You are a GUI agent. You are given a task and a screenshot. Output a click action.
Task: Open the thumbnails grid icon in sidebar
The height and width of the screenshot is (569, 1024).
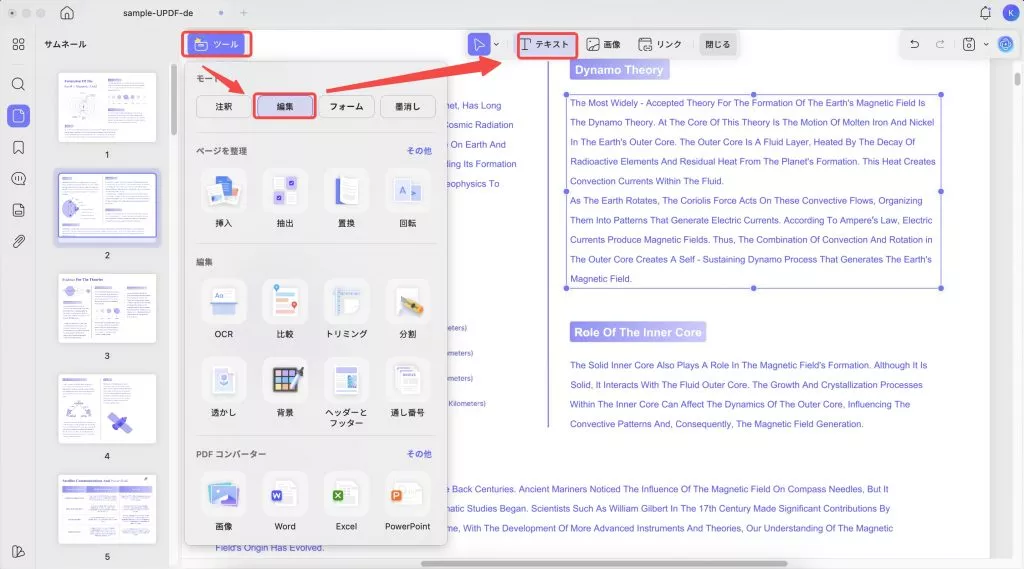coord(18,44)
